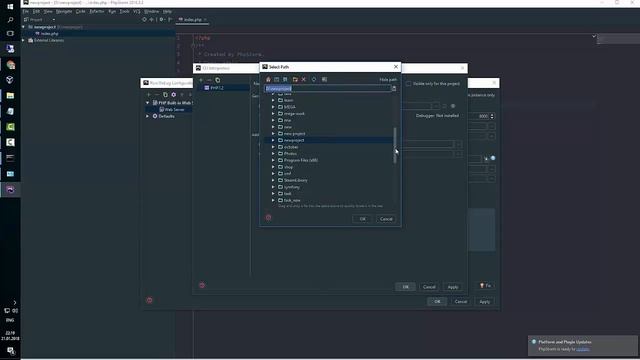The image size is (640, 360).
Task: Open Task View on the taskbar
Action: [10, 33]
